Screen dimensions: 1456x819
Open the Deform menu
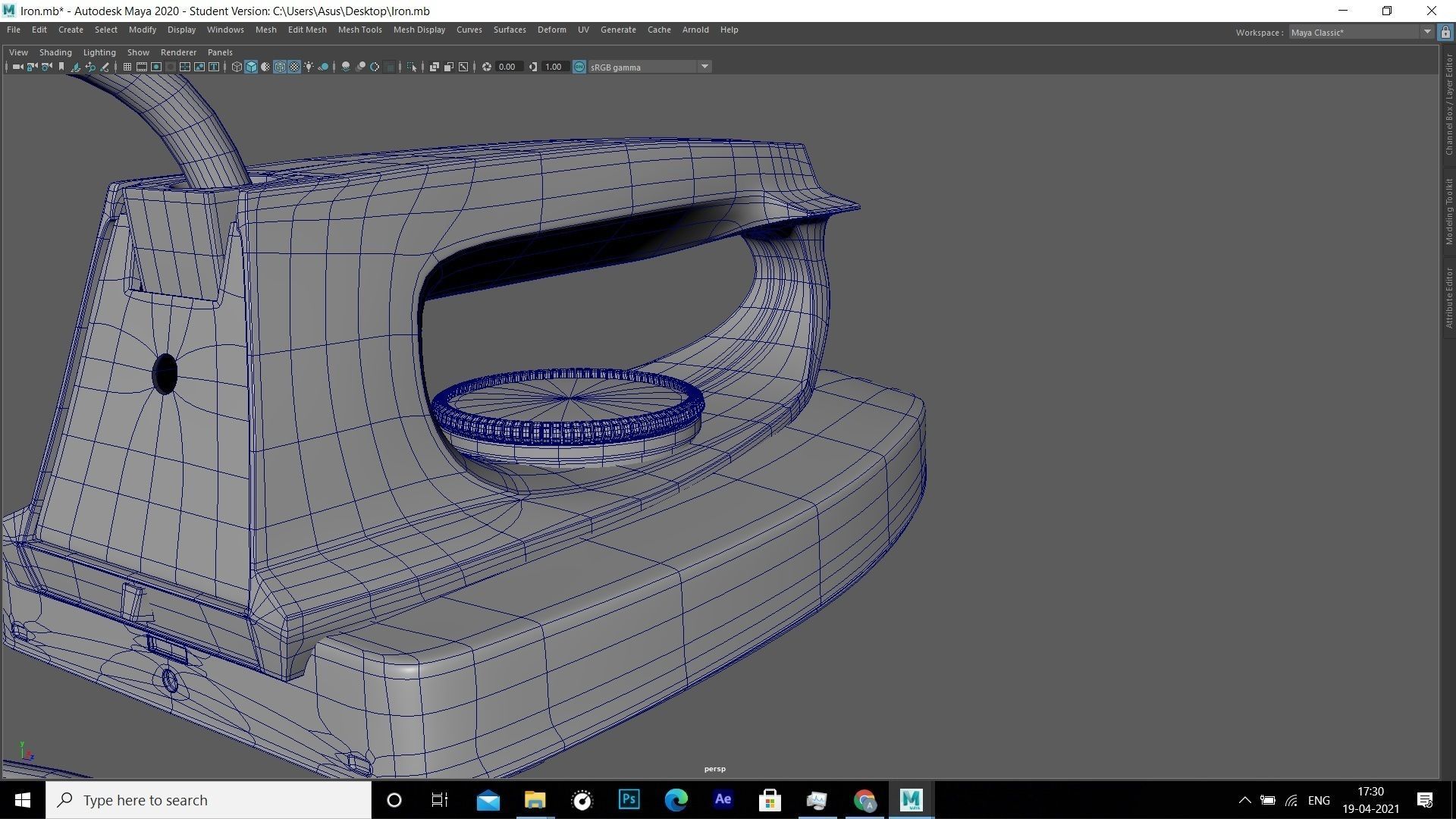click(x=551, y=30)
